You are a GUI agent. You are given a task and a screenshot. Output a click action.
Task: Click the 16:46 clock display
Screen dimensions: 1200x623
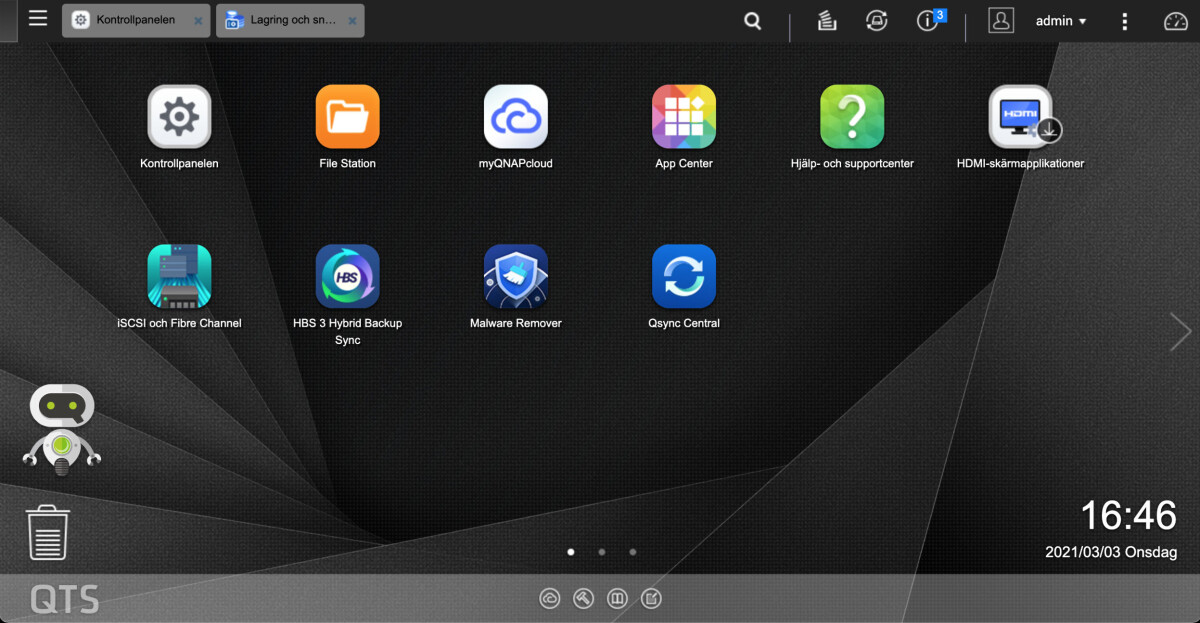[x=1128, y=516]
